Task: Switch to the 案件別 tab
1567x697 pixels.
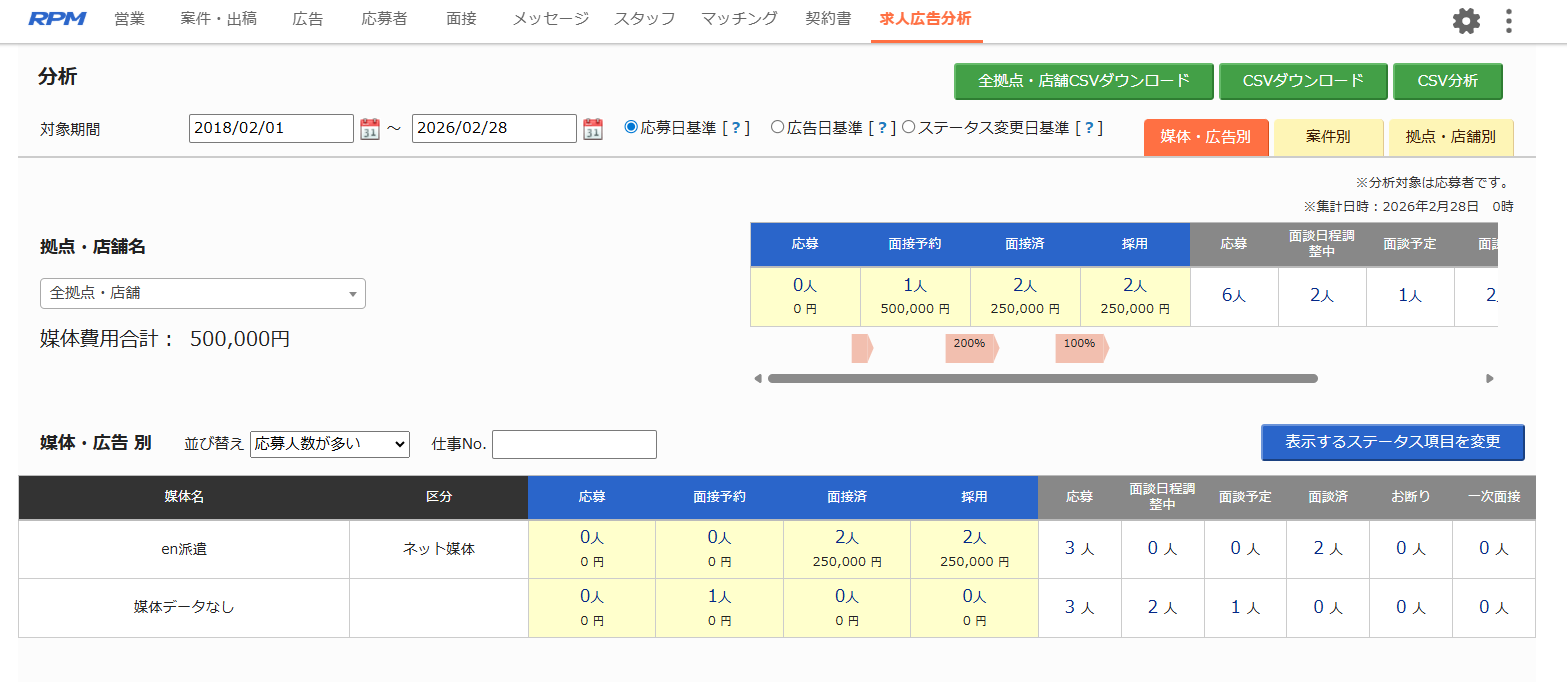Action: (x=1328, y=137)
